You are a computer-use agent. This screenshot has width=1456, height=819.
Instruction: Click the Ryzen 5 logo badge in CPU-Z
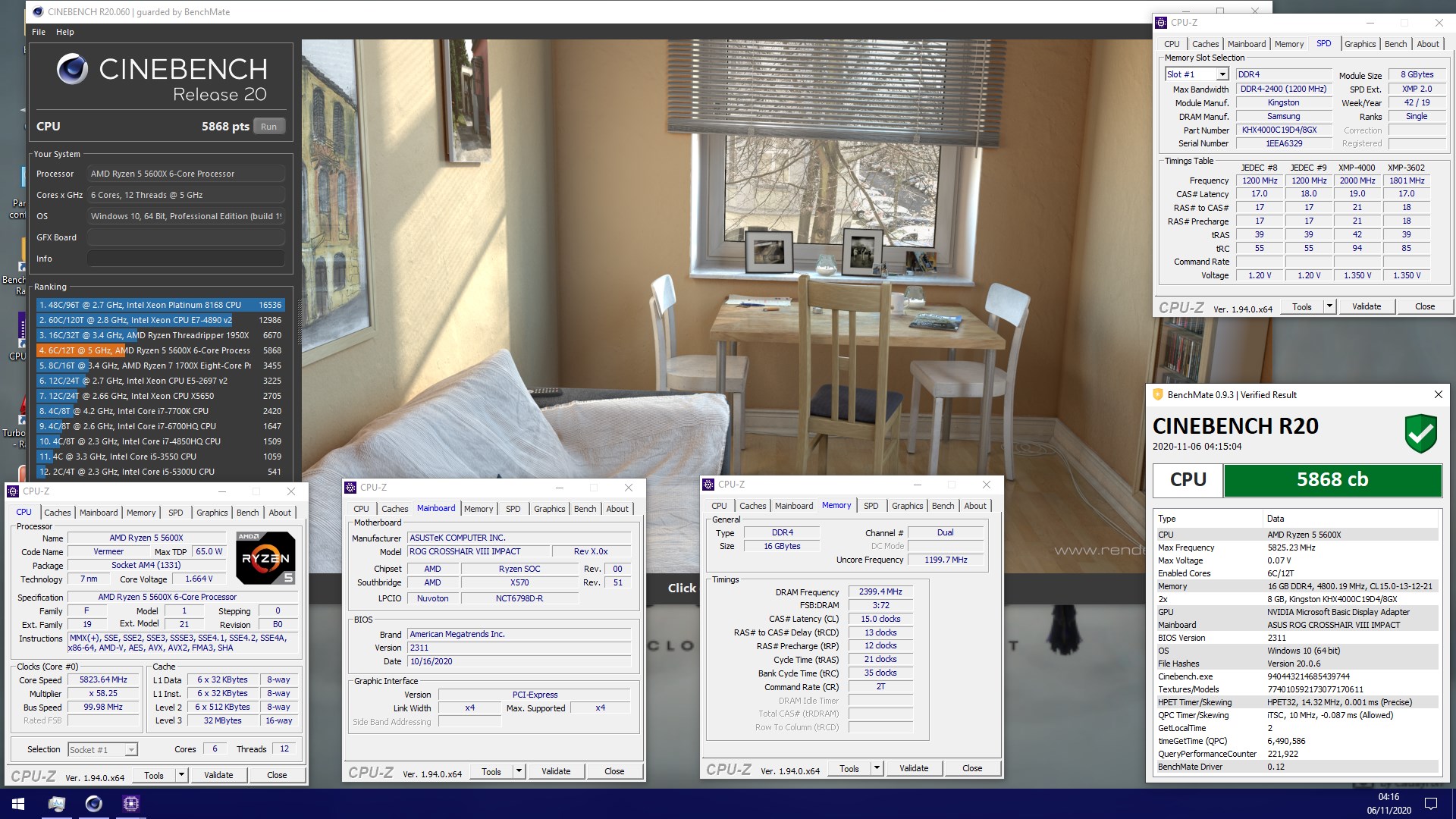point(265,558)
